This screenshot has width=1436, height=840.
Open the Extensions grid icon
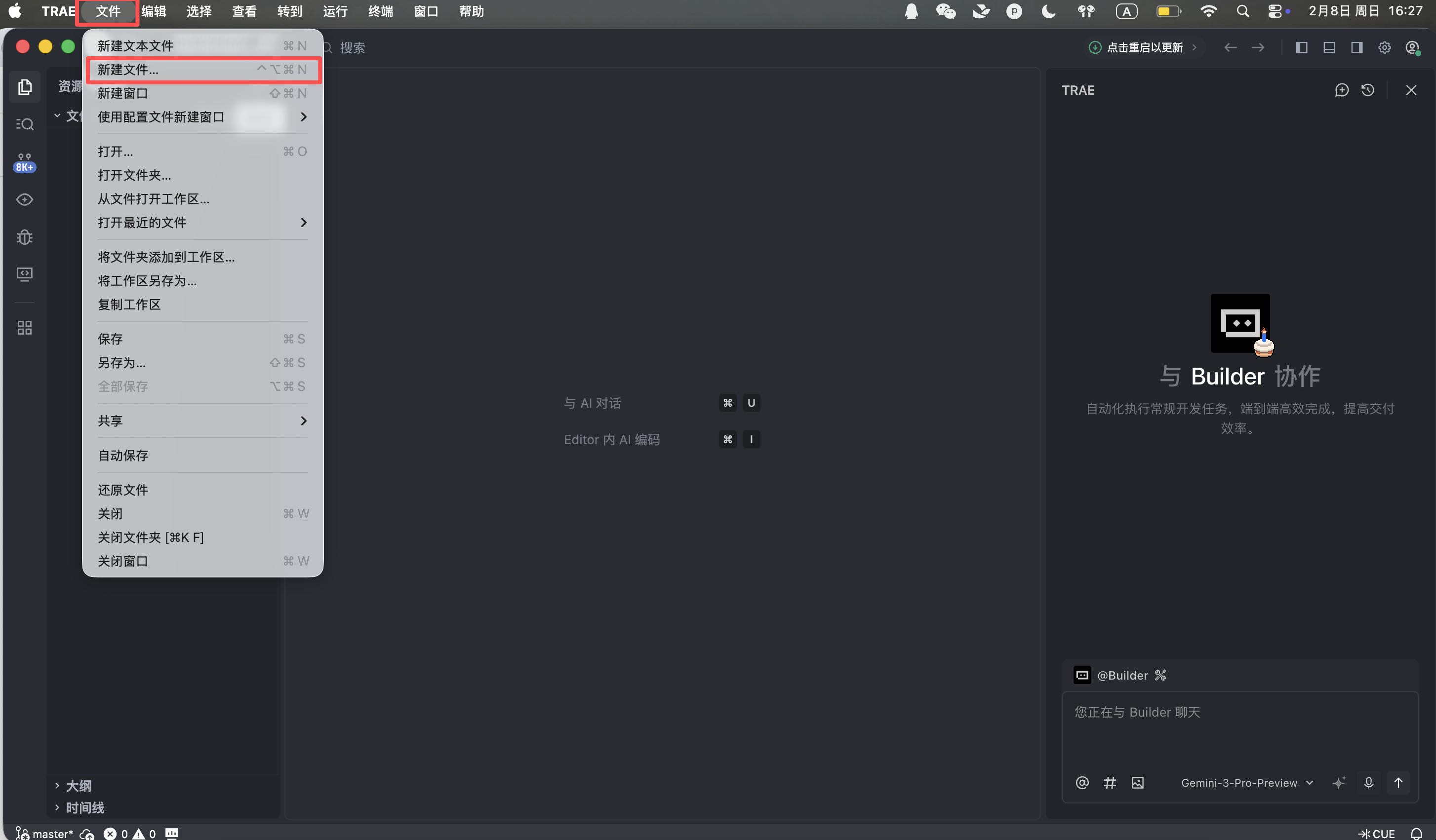point(25,327)
